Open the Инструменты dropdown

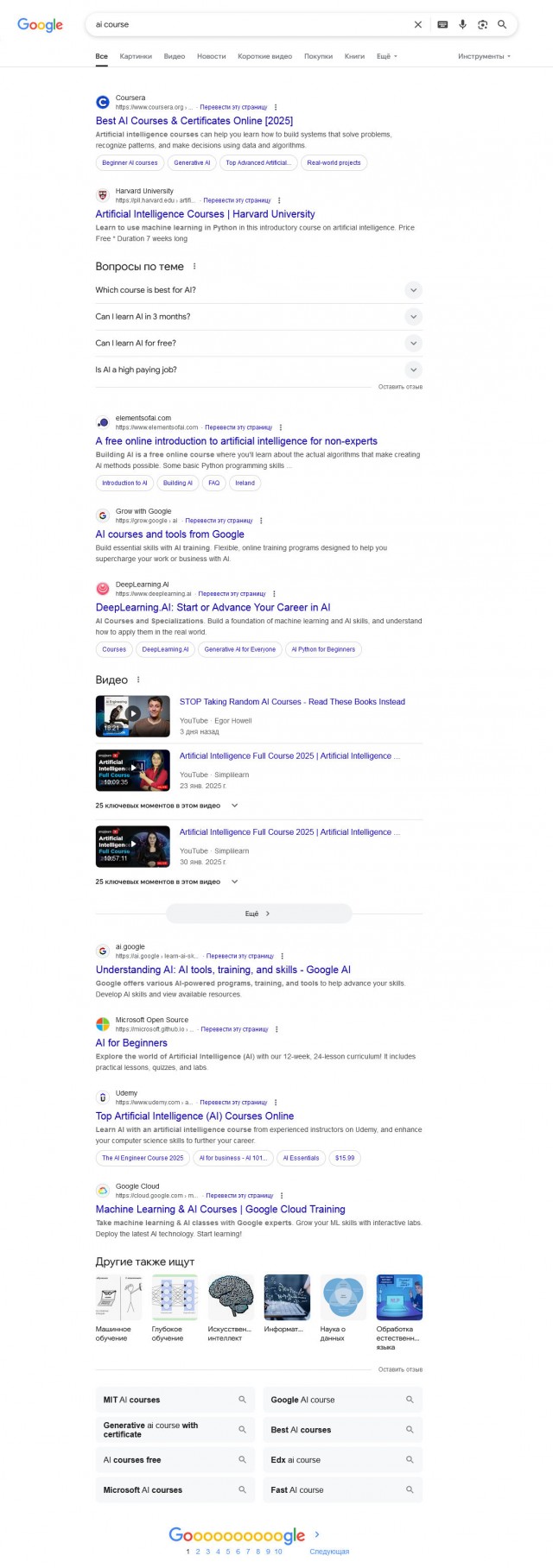pyautogui.click(x=484, y=56)
